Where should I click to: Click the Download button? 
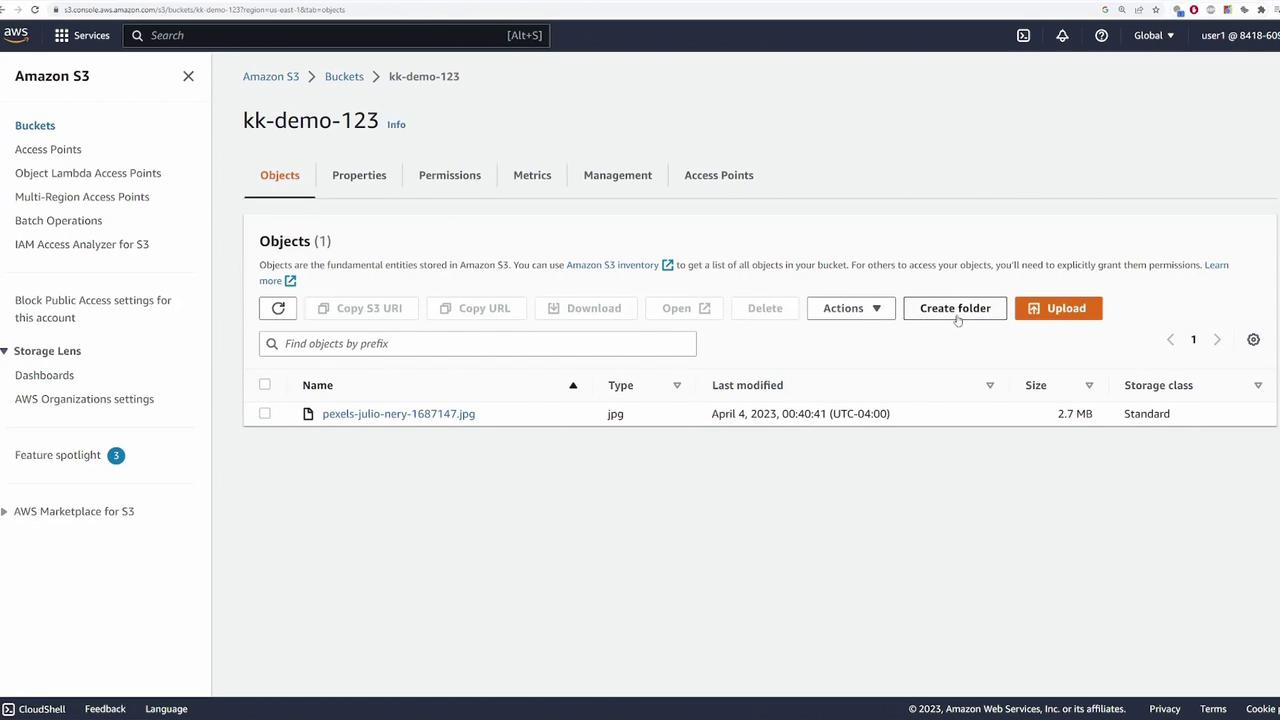click(x=585, y=308)
